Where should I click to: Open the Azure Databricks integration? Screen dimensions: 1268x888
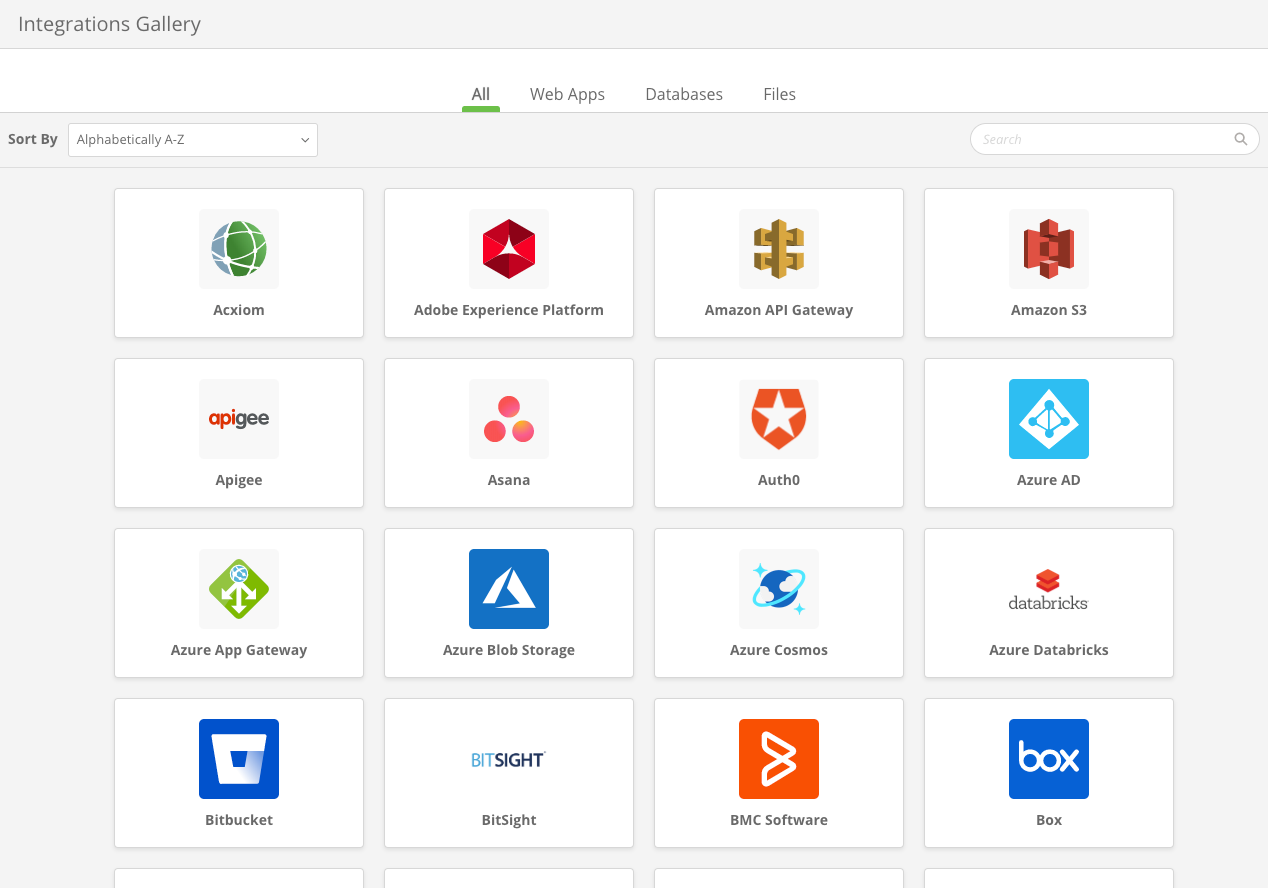tap(1048, 589)
